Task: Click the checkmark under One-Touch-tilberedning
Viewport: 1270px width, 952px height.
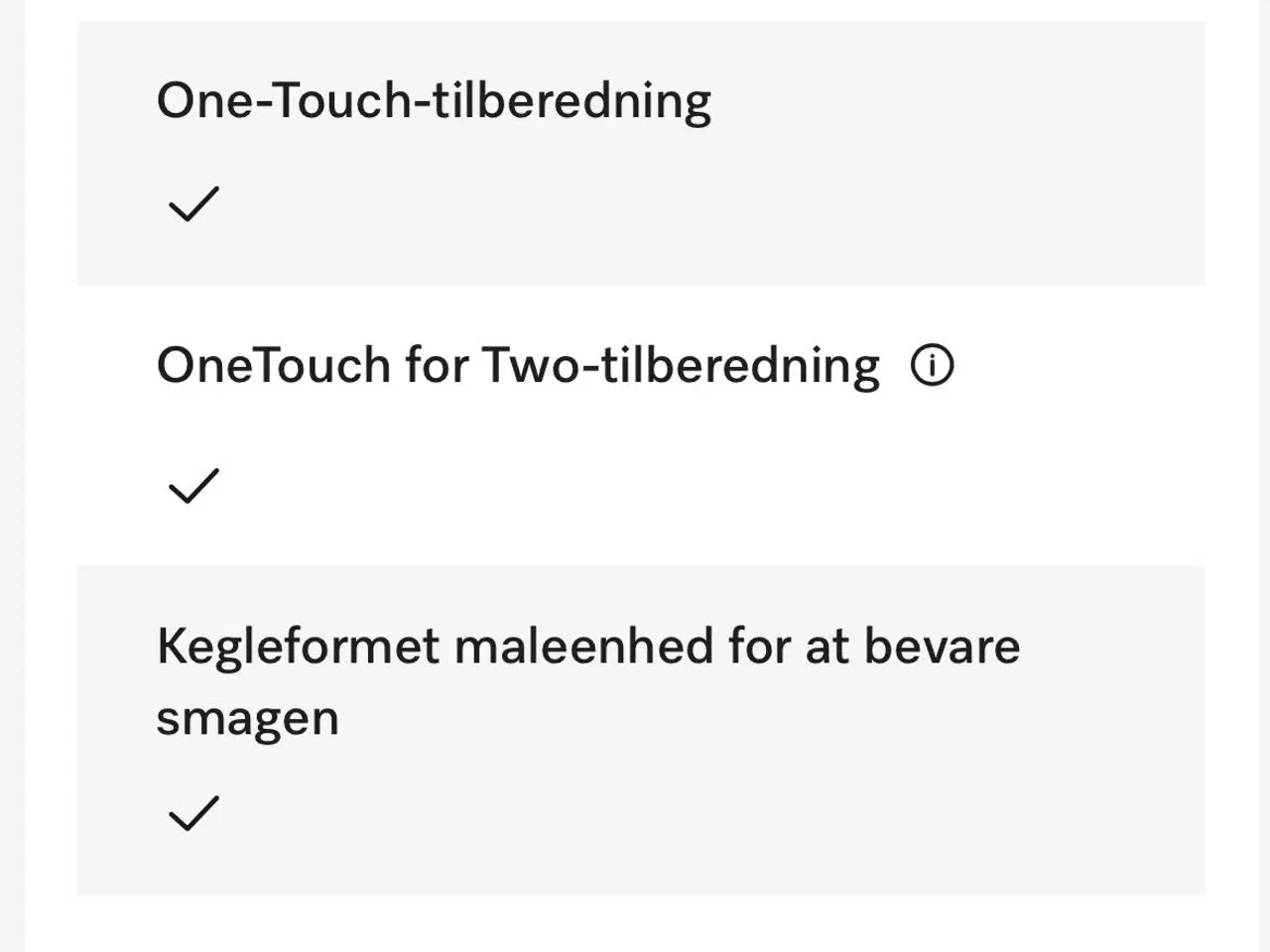Action: click(193, 203)
